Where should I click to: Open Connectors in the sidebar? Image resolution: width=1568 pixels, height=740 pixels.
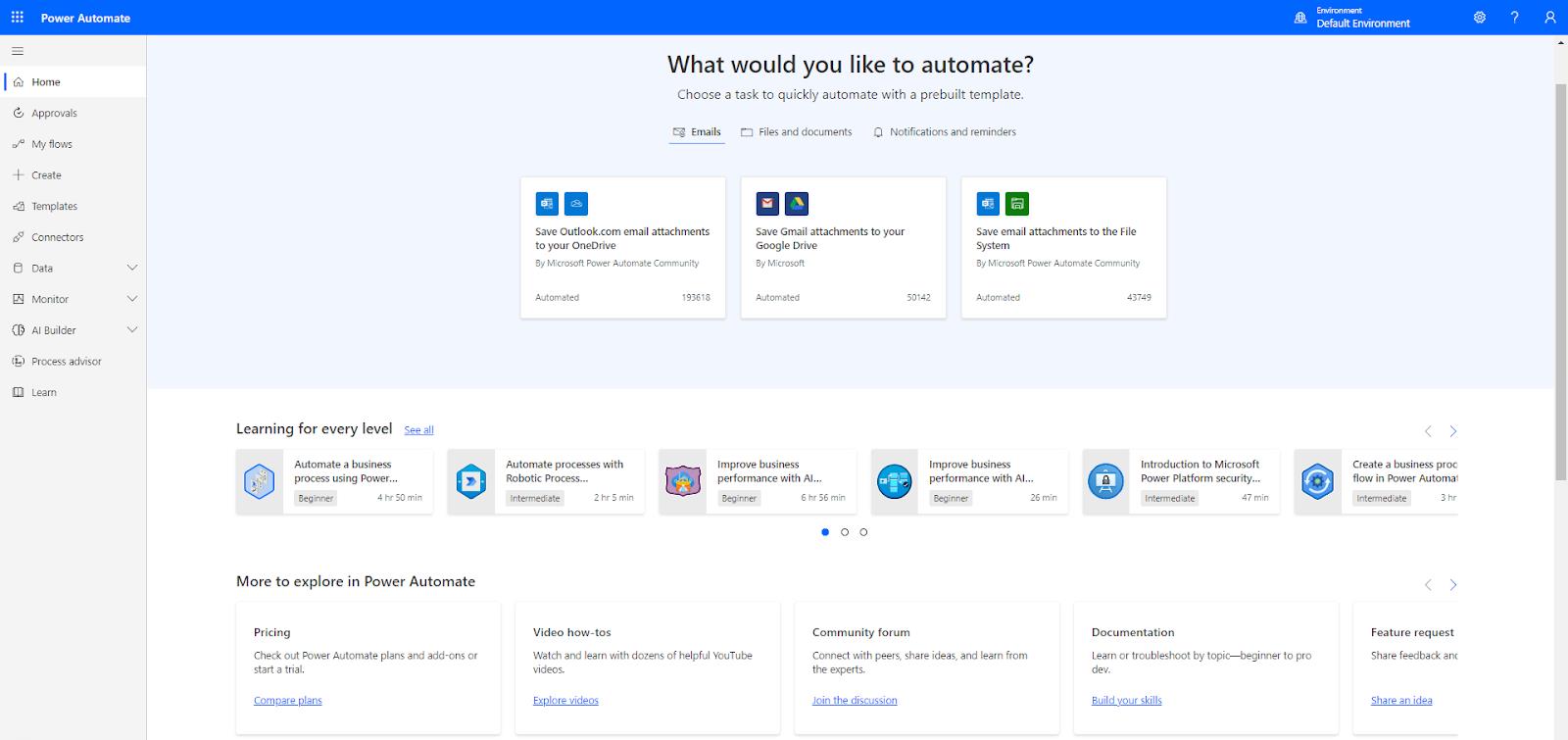click(73, 237)
